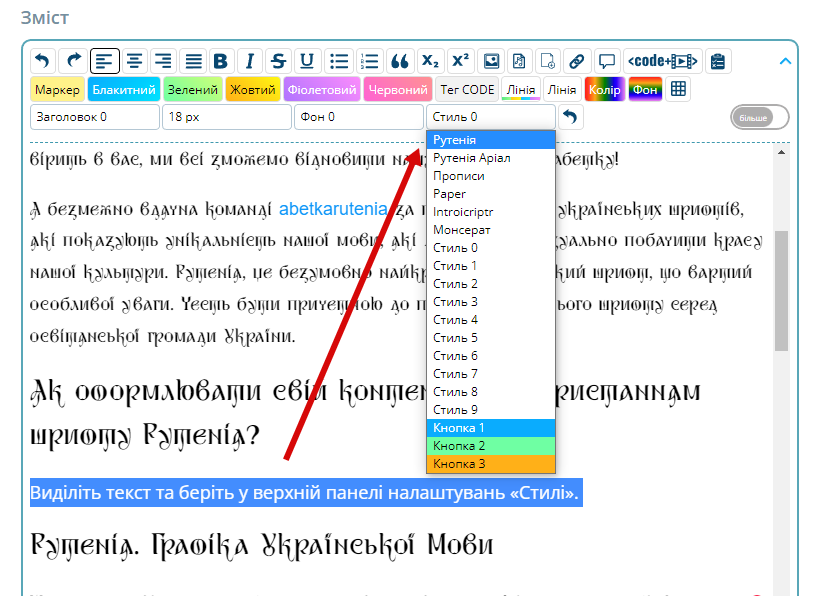
Task: Insert a blockquote
Action: [400, 61]
